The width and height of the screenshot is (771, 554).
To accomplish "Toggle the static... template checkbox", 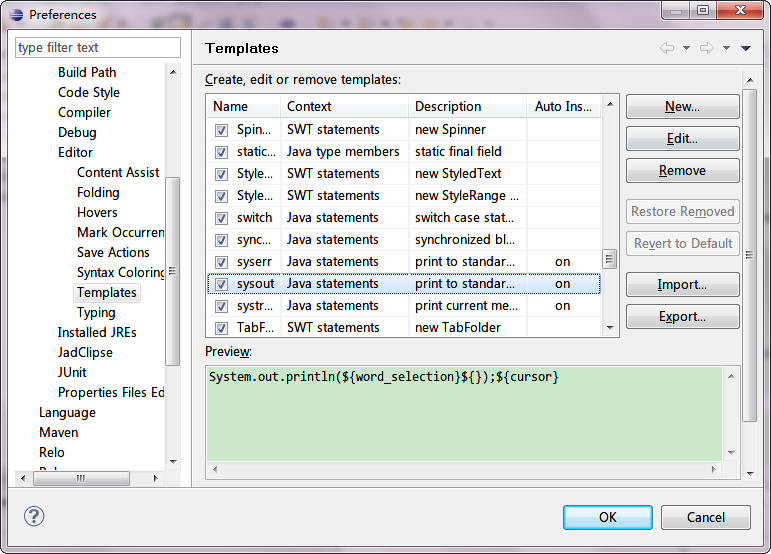I will point(221,152).
